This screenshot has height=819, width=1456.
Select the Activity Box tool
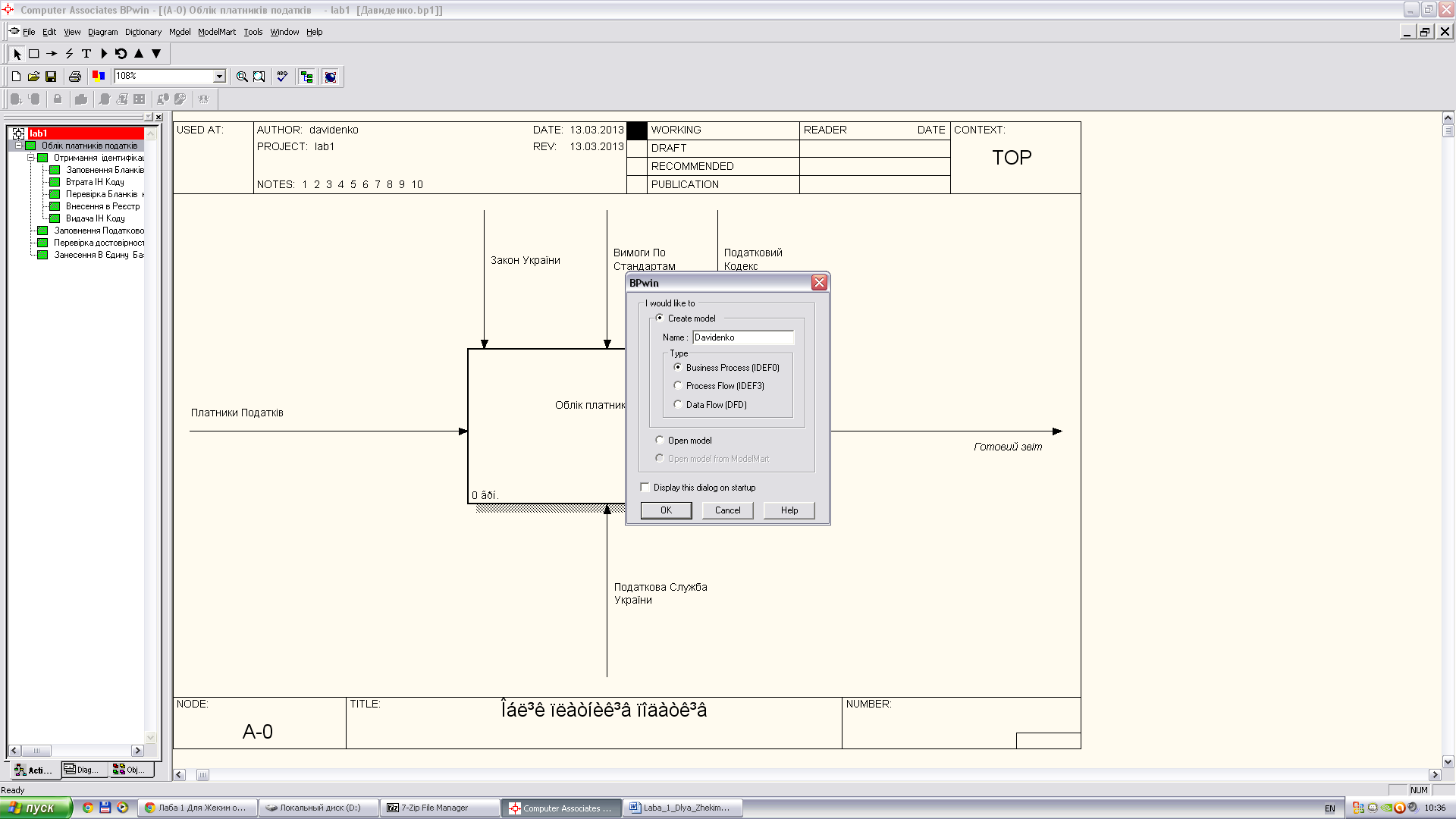[x=34, y=54]
